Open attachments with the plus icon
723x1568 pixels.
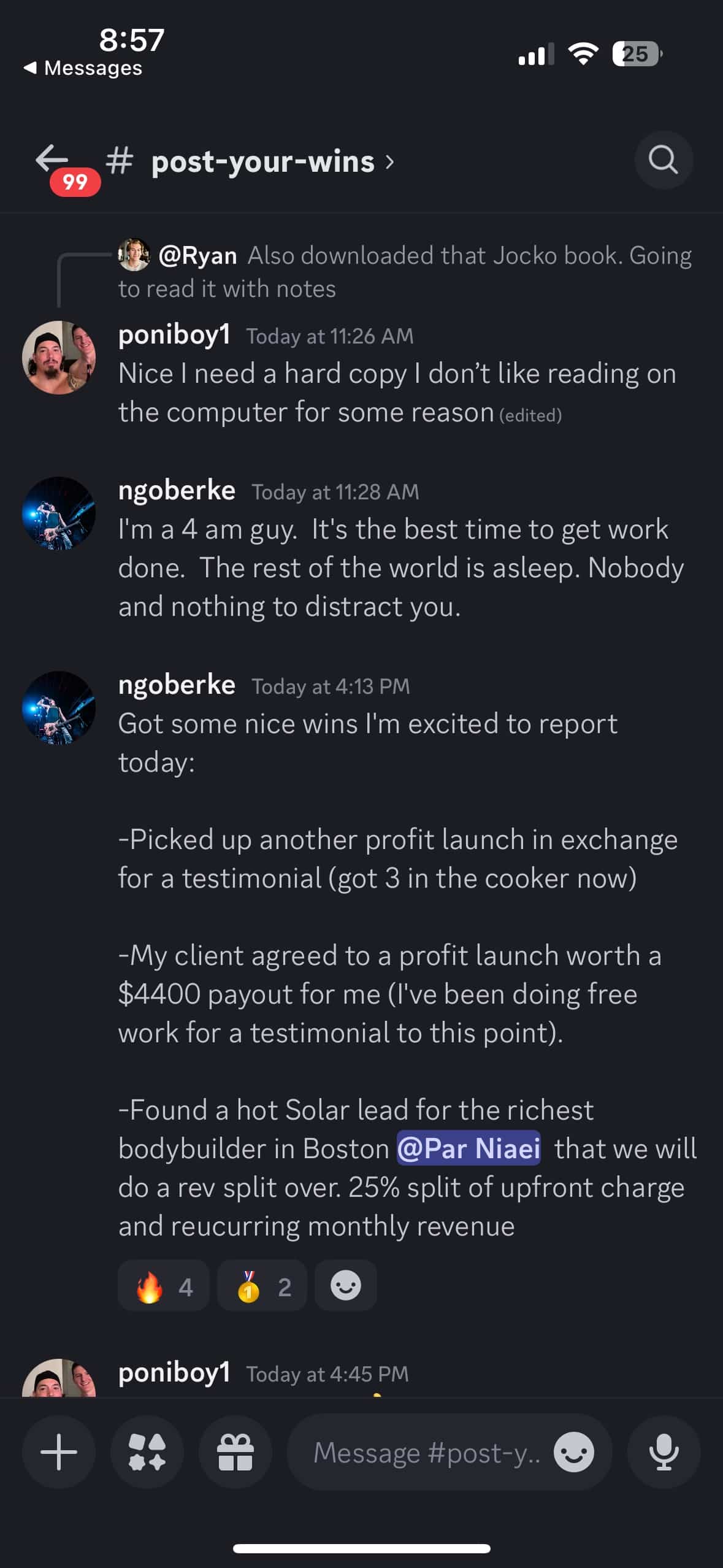[x=59, y=1452]
